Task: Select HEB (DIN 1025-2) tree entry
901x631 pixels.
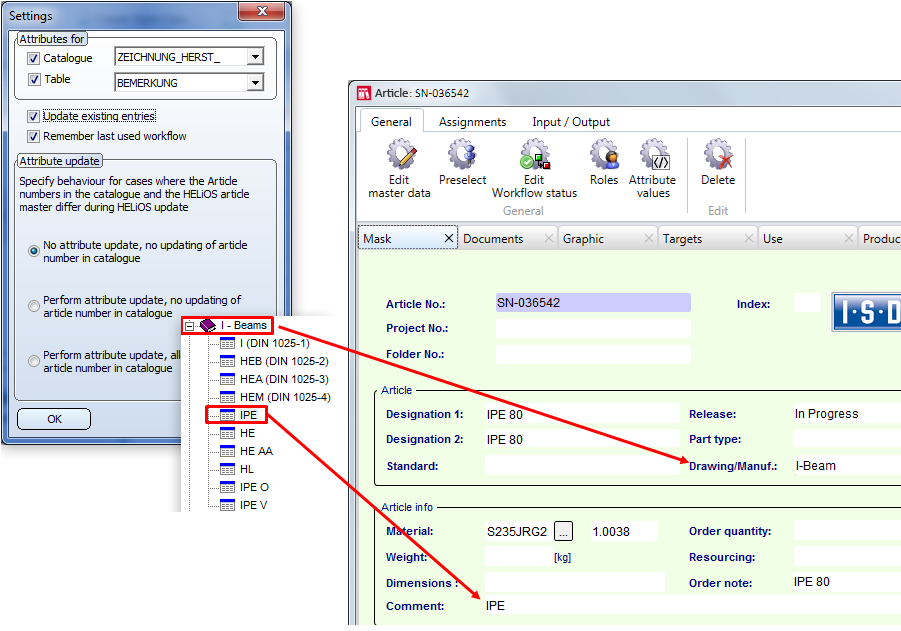Action: (x=284, y=361)
